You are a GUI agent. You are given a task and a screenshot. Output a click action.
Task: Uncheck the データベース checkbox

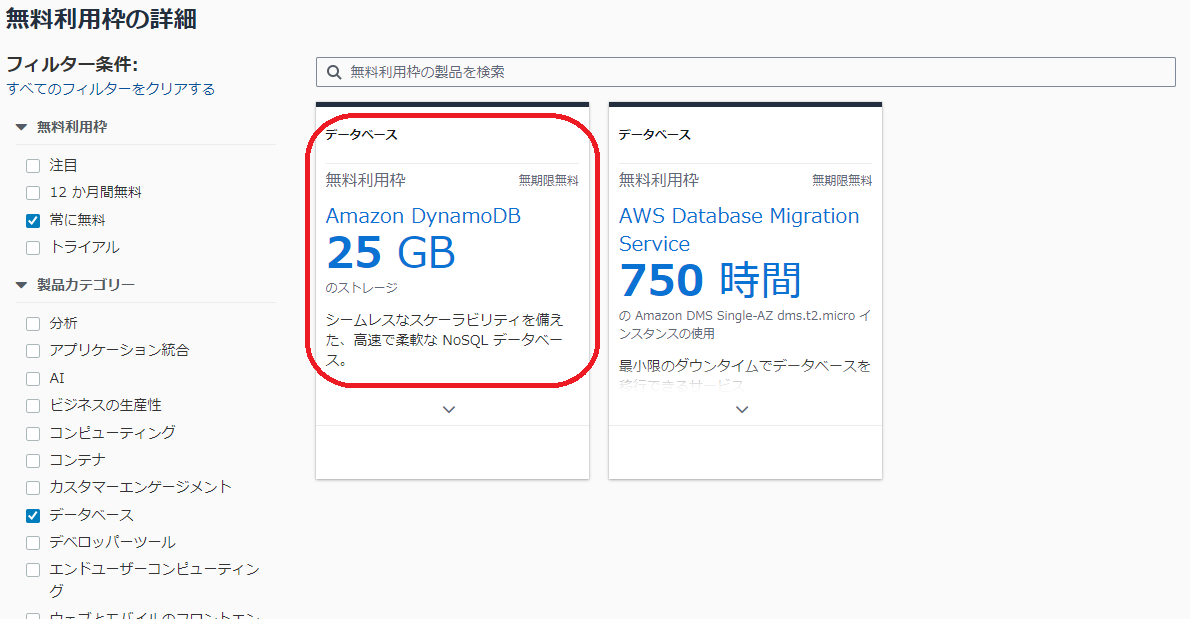[x=33, y=516]
